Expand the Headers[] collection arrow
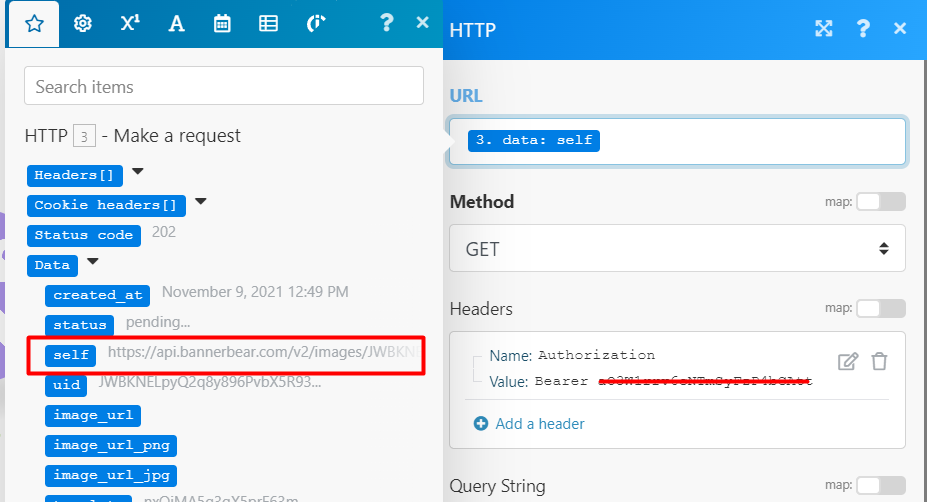The width and height of the screenshot is (927, 502). [138, 172]
